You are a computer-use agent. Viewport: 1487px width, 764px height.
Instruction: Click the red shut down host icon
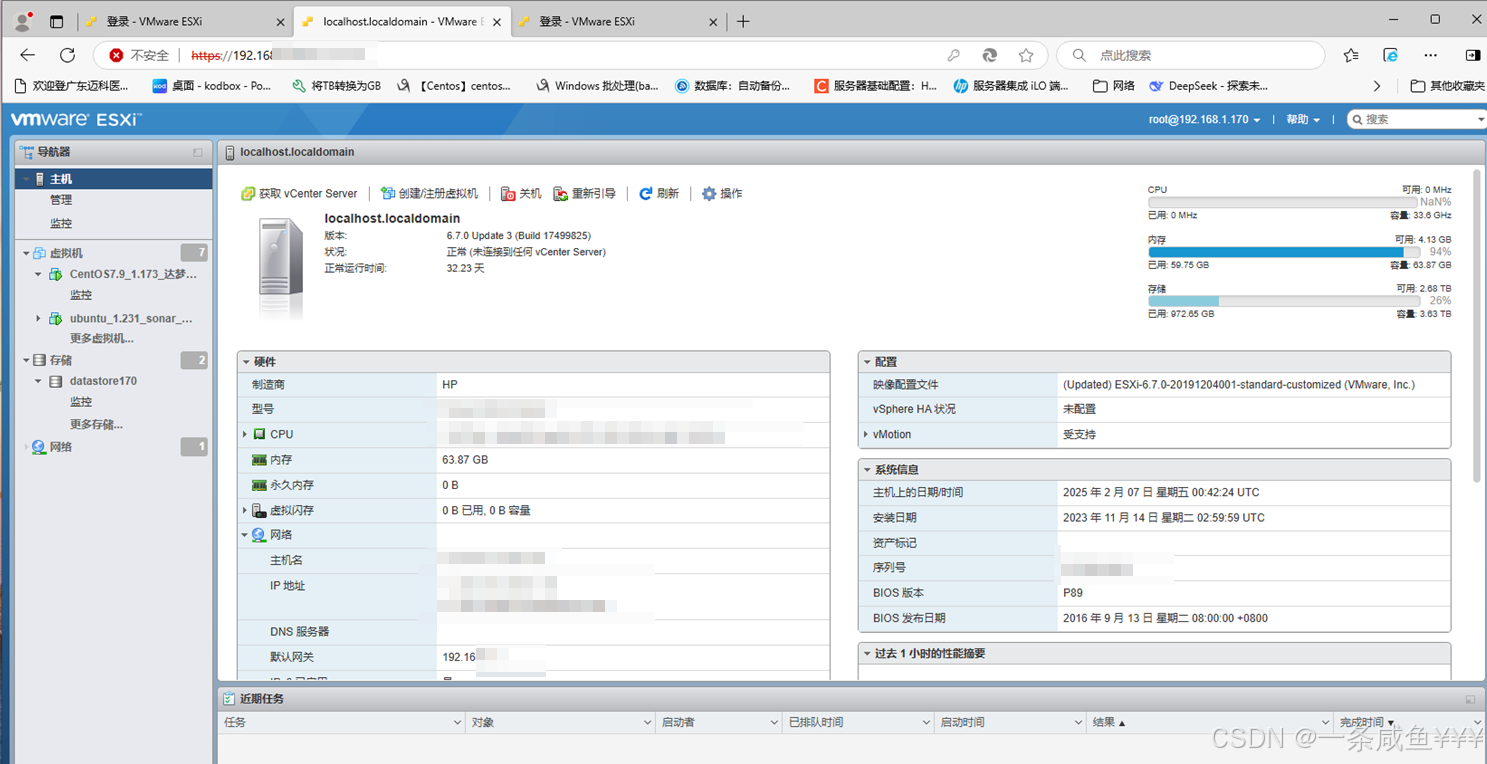[x=508, y=193]
